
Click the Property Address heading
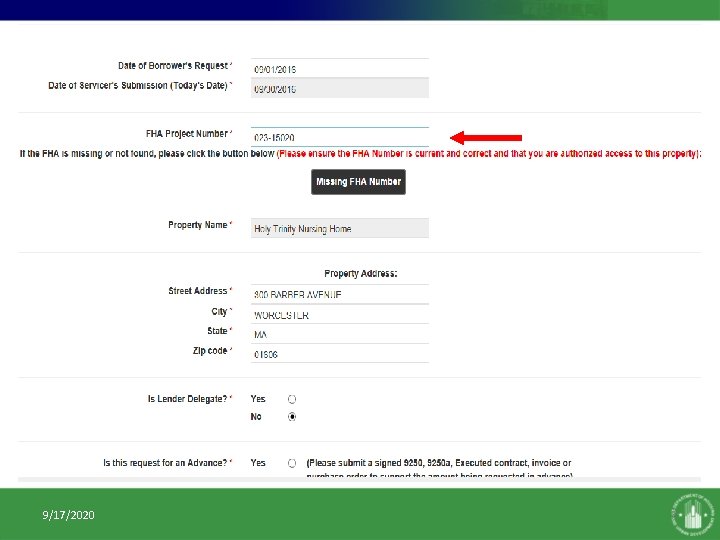[360, 274]
